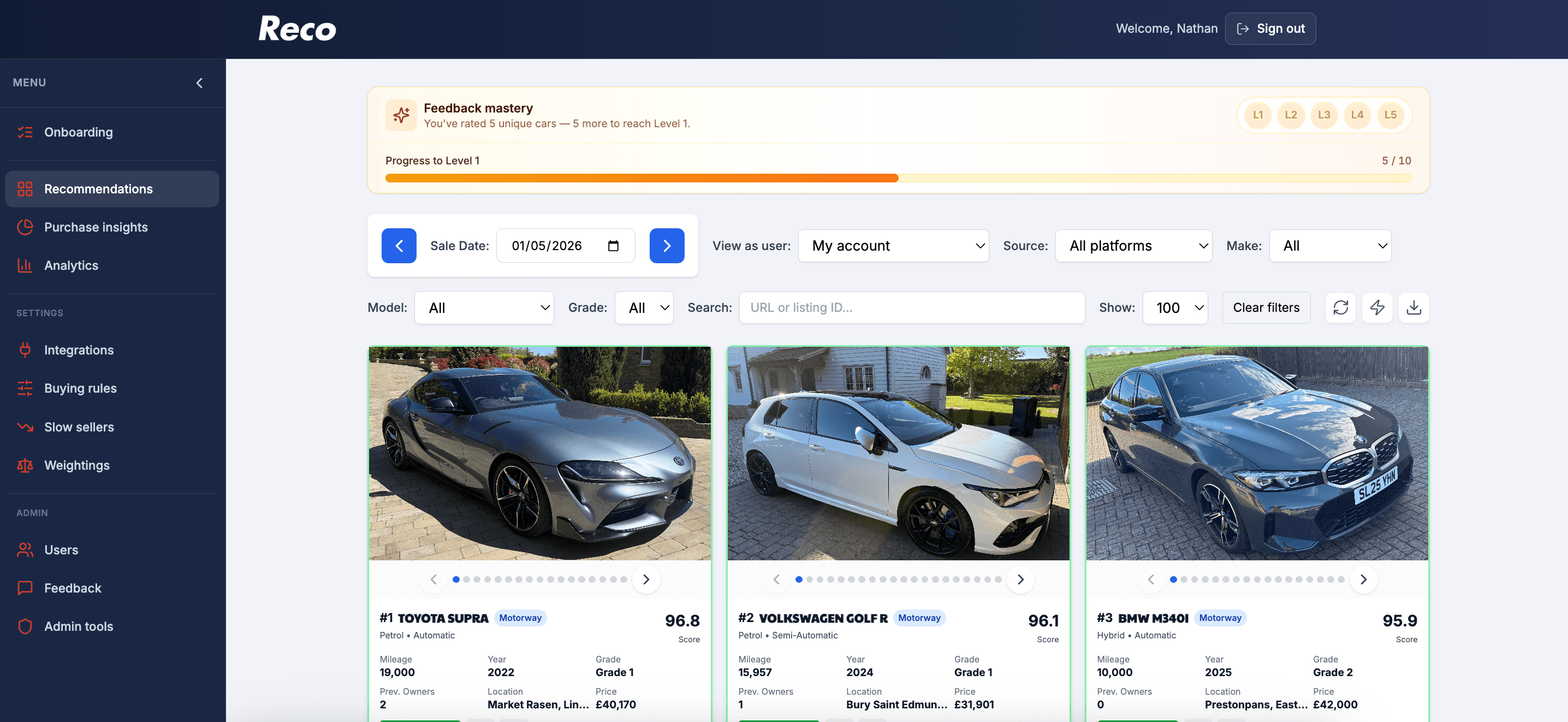Click the Sale Date input field
The image size is (1568, 722).
pyautogui.click(x=566, y=246)
